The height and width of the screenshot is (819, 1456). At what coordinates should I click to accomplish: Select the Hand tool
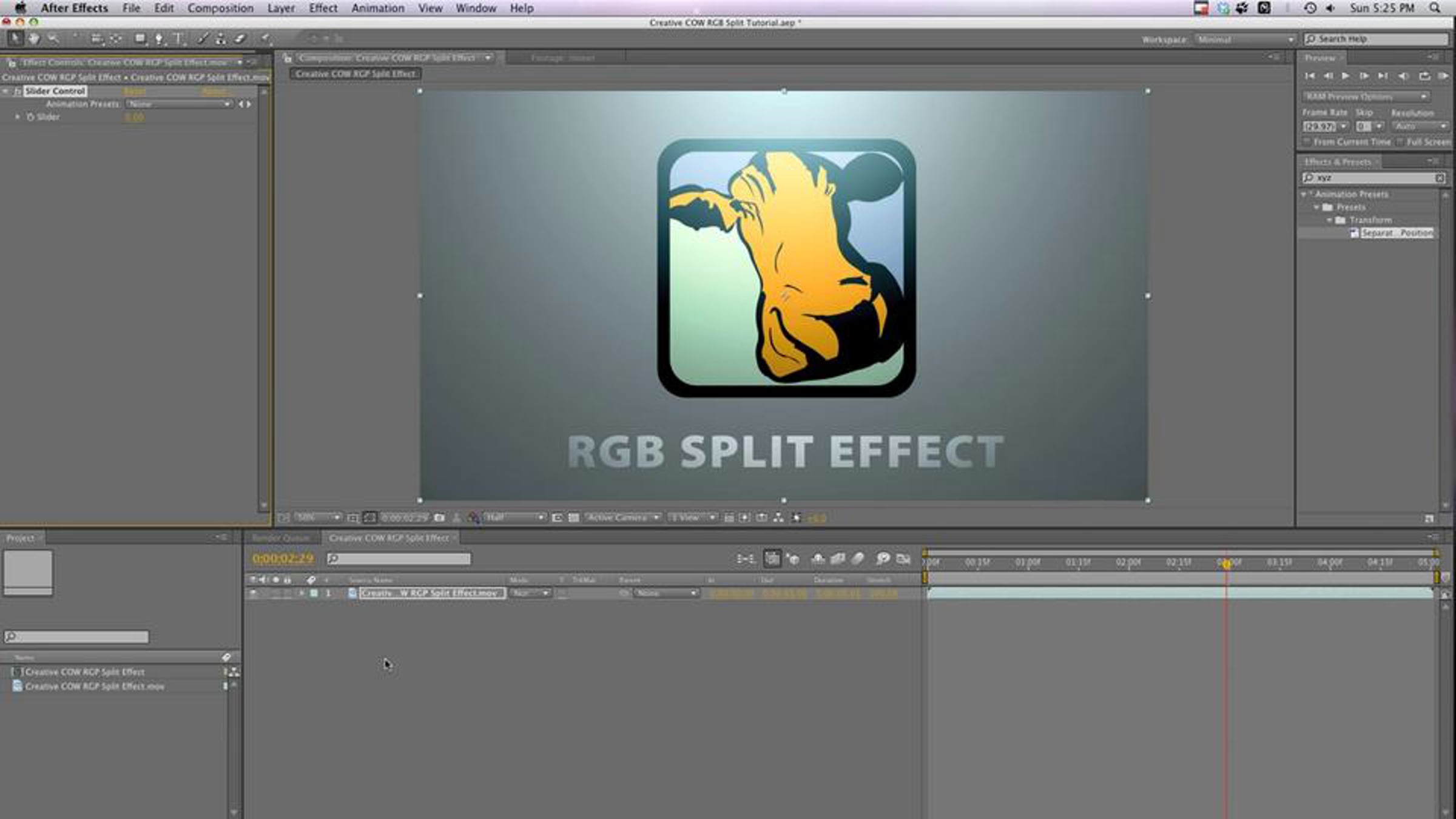tap(34, 39)
